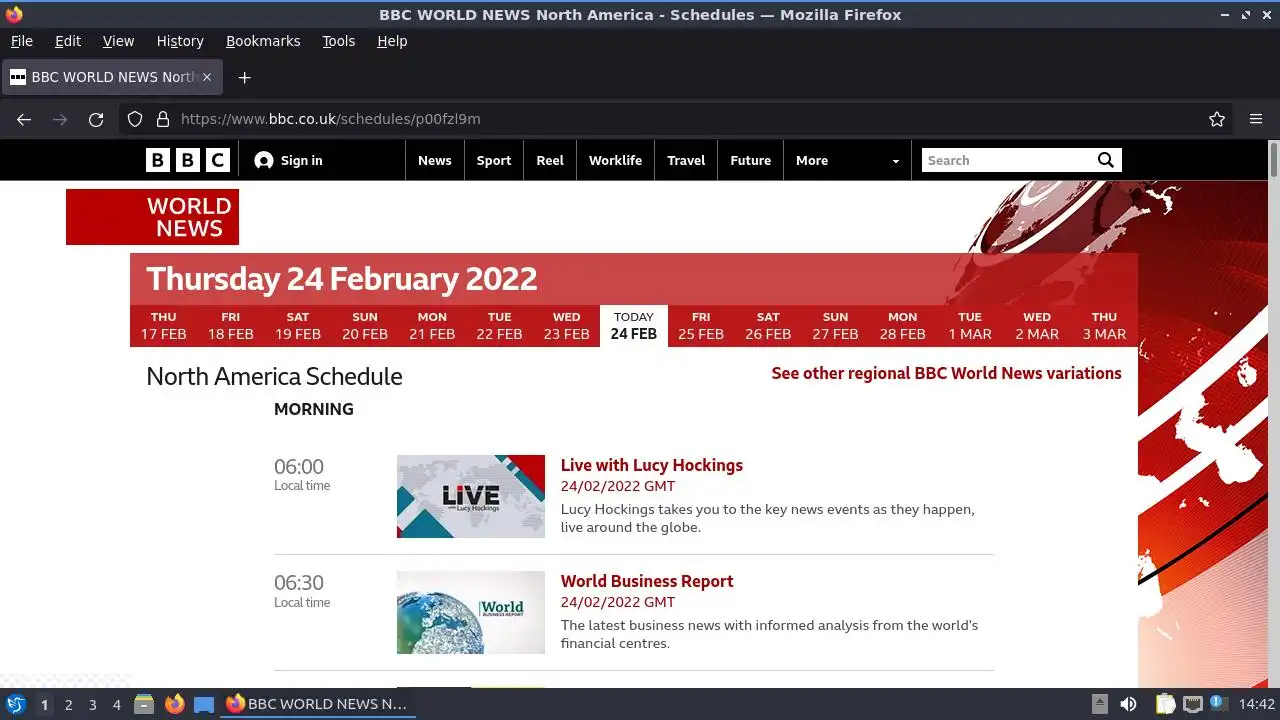
Task: Click the Live with Lucy Hockings thumbnail
Action: [x=471, y=496]
